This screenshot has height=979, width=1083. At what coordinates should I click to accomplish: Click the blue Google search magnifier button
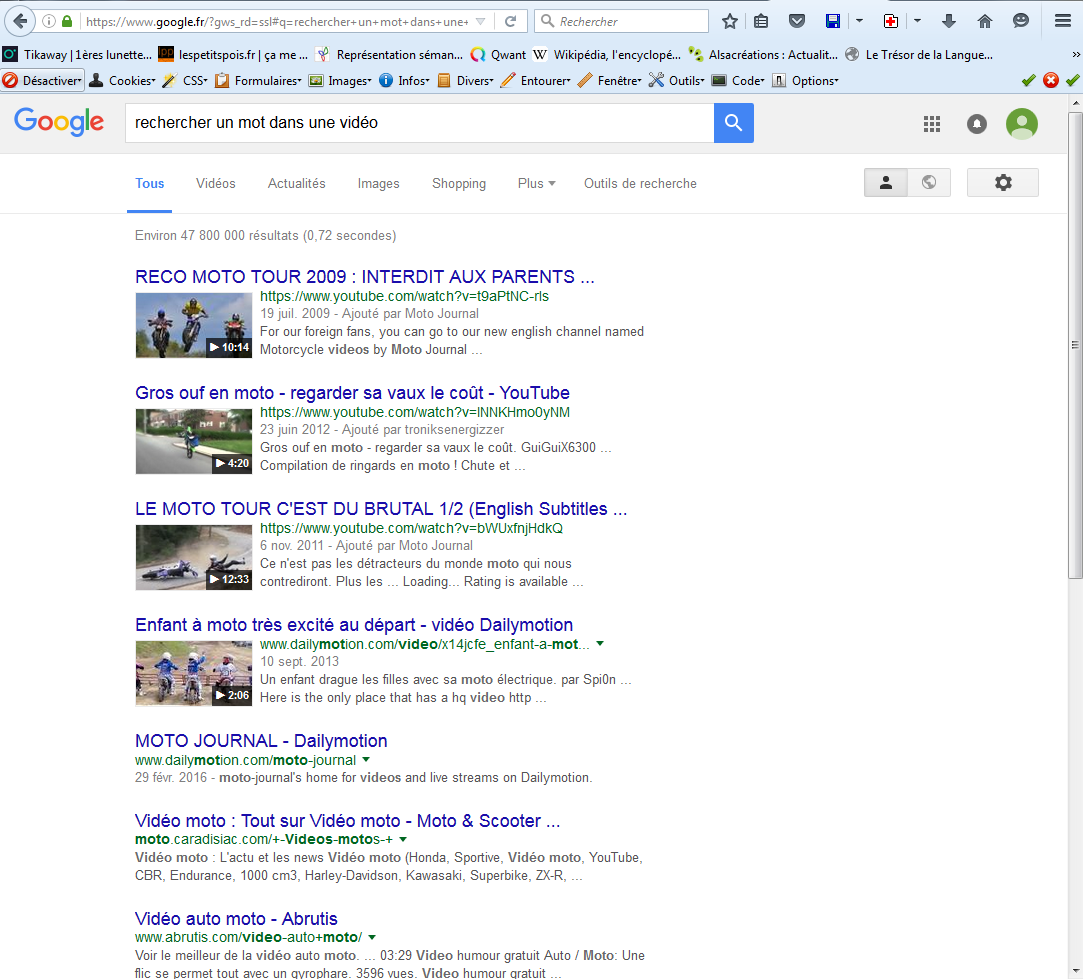[x=733, y=123]
